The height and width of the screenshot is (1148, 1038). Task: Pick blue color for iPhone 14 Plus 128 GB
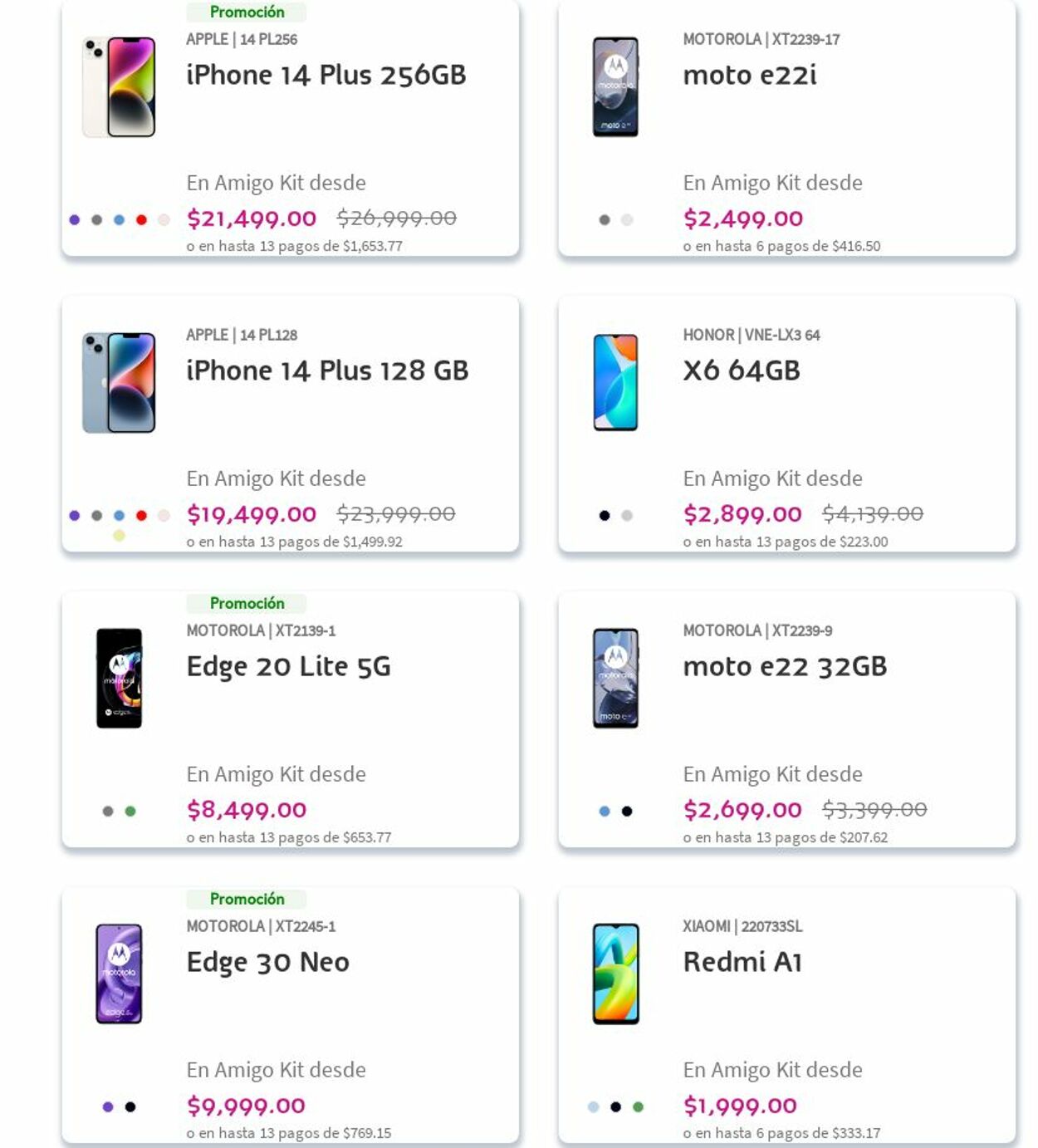(x=120, y=516)
